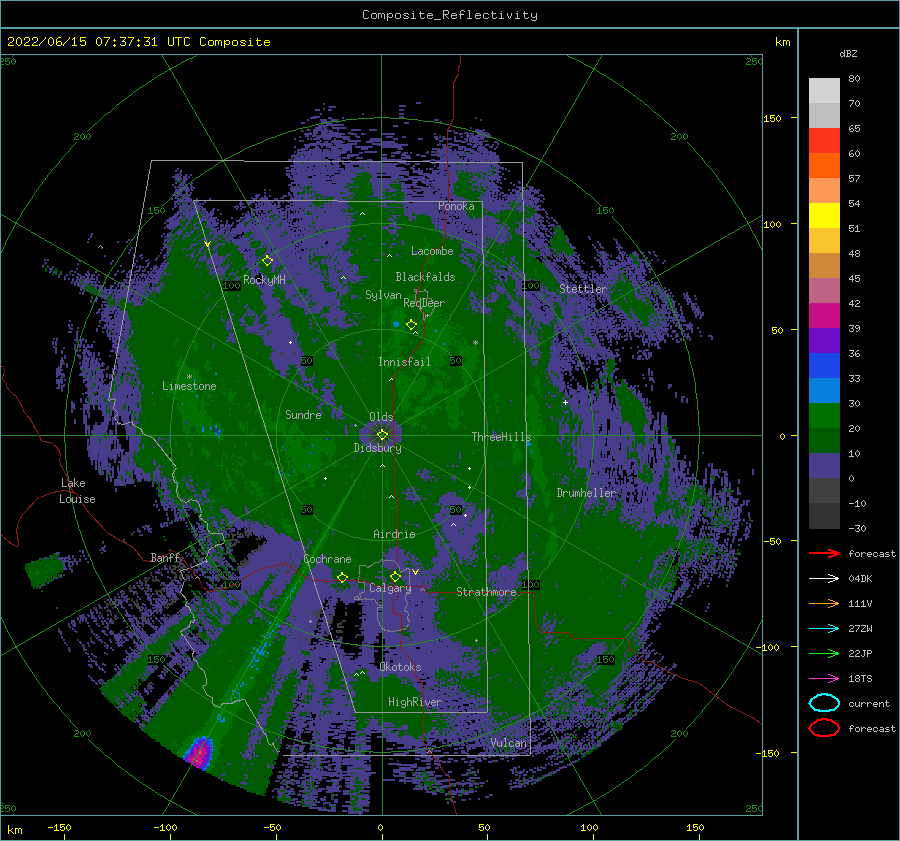Click the current legend text

pyautogui.click(x=869, y=704)
